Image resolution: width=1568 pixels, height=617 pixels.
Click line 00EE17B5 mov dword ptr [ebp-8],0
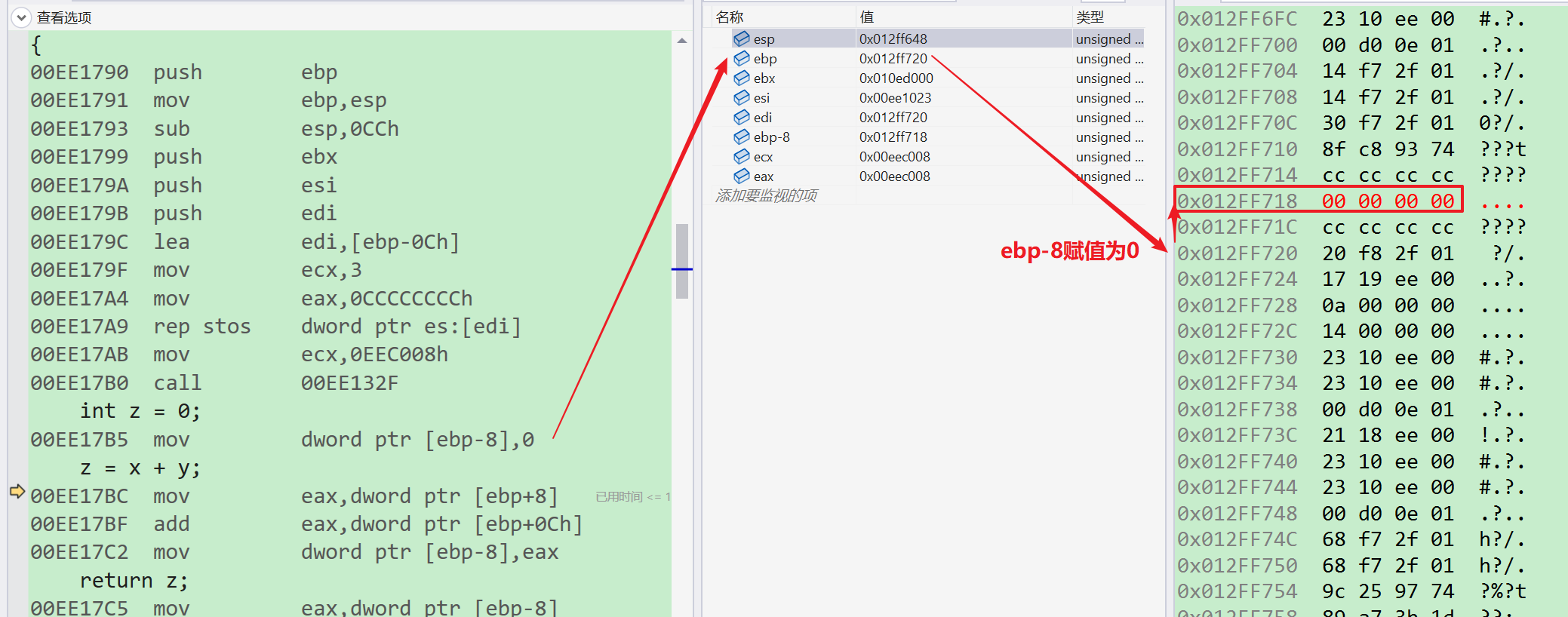pyautogui.click(x=282, y=440)
